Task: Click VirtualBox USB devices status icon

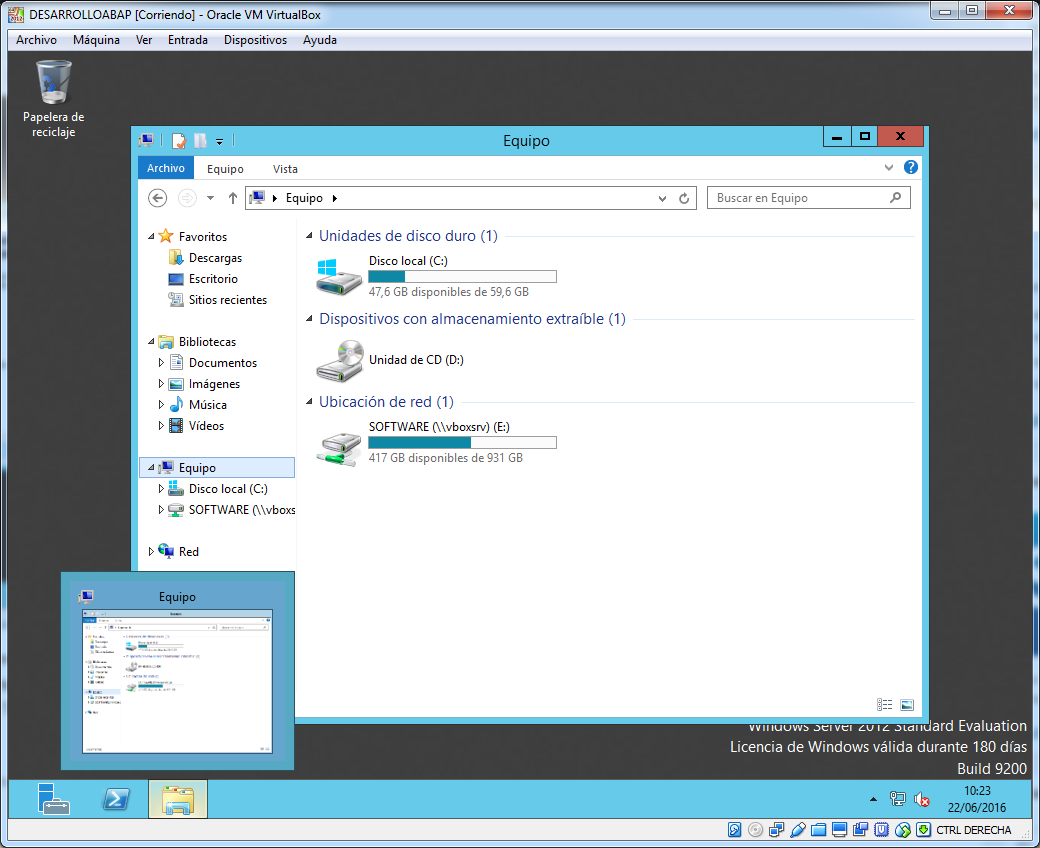Action: point(798,829)
